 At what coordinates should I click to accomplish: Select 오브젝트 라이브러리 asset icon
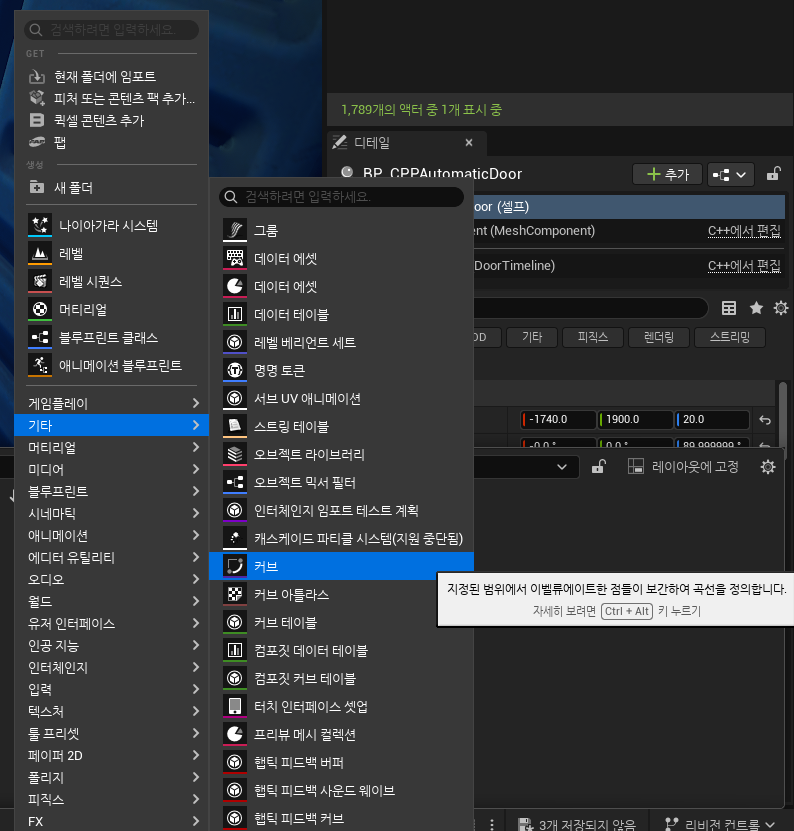[x=235, y=454]
